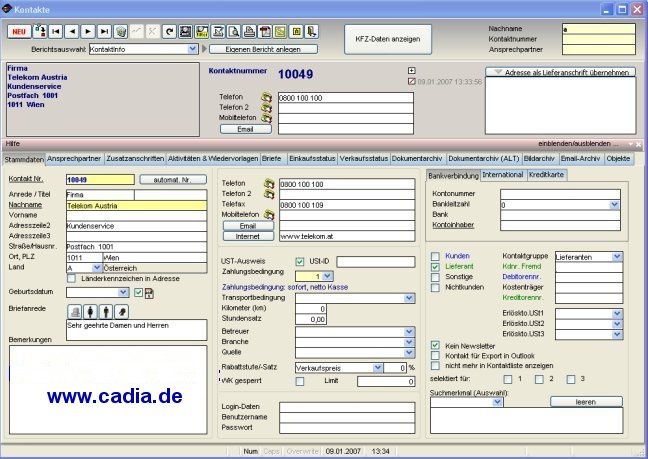This screenshot has height=459, width=648.
Task: Open print preview magnifier icon
Action: (233, 32)
